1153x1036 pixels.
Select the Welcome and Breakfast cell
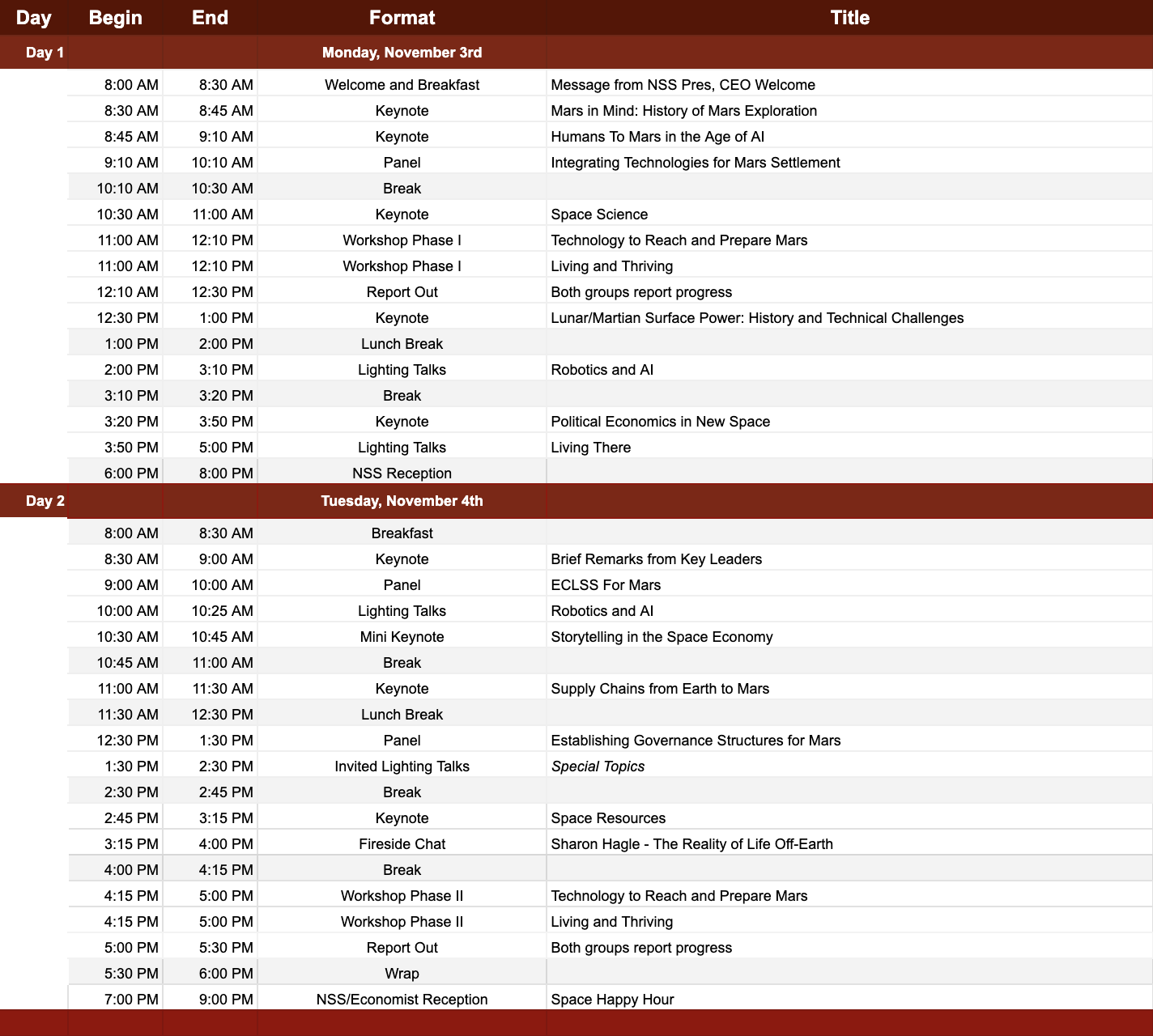[402, 85]
